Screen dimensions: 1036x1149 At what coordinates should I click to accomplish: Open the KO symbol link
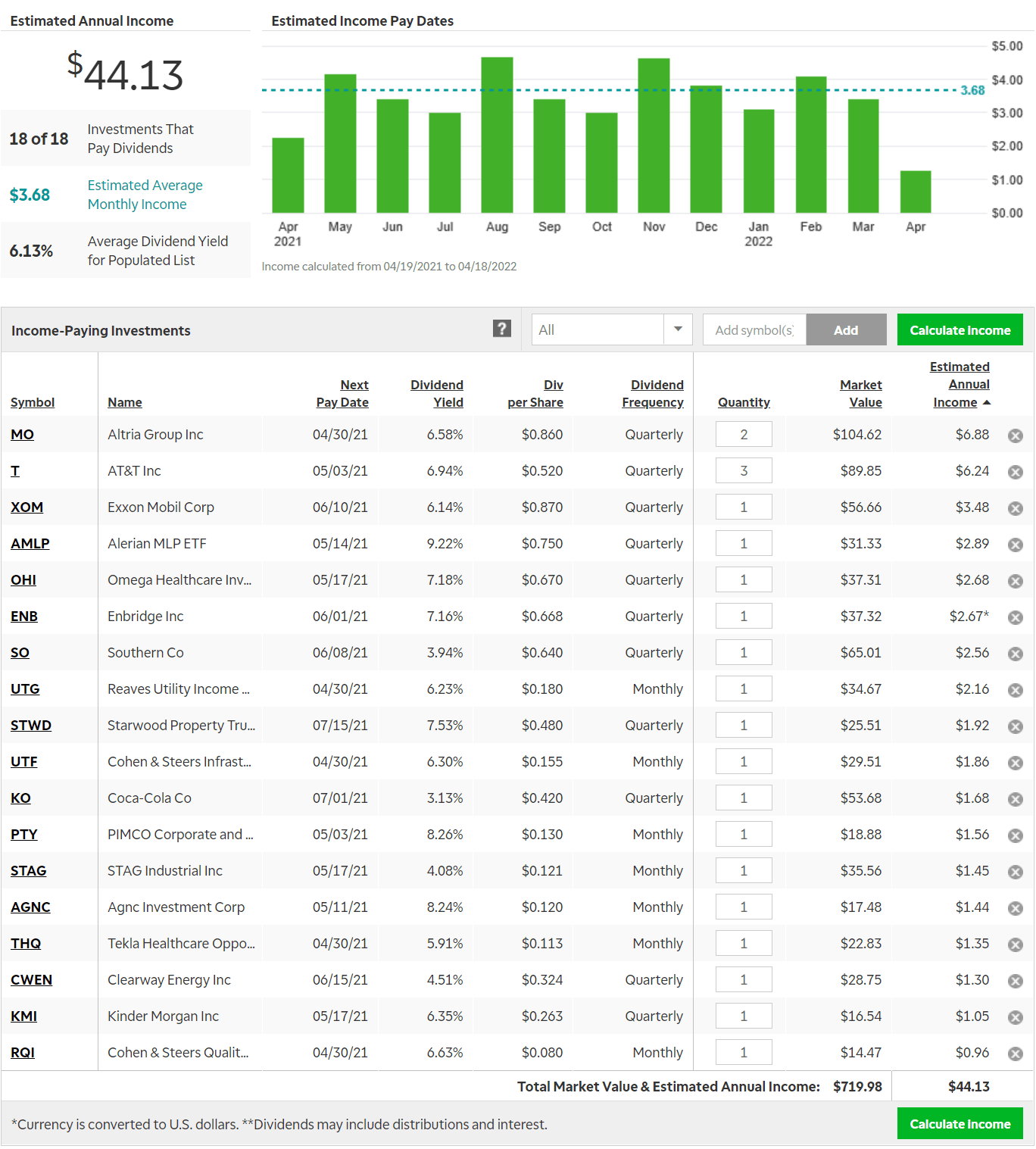pyautogui.click(x=20, y=798)
